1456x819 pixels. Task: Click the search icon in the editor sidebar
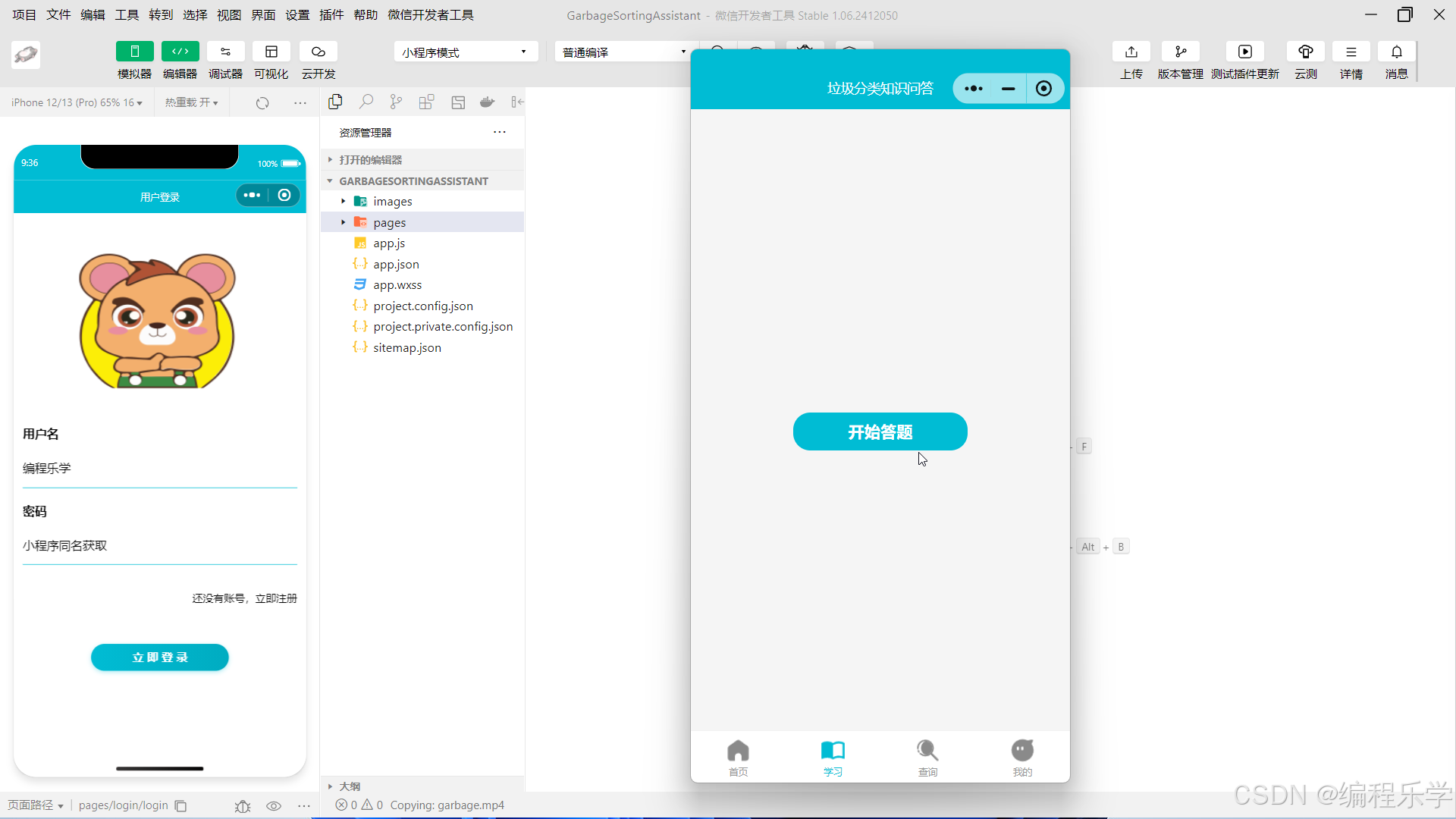coord(366,102)
